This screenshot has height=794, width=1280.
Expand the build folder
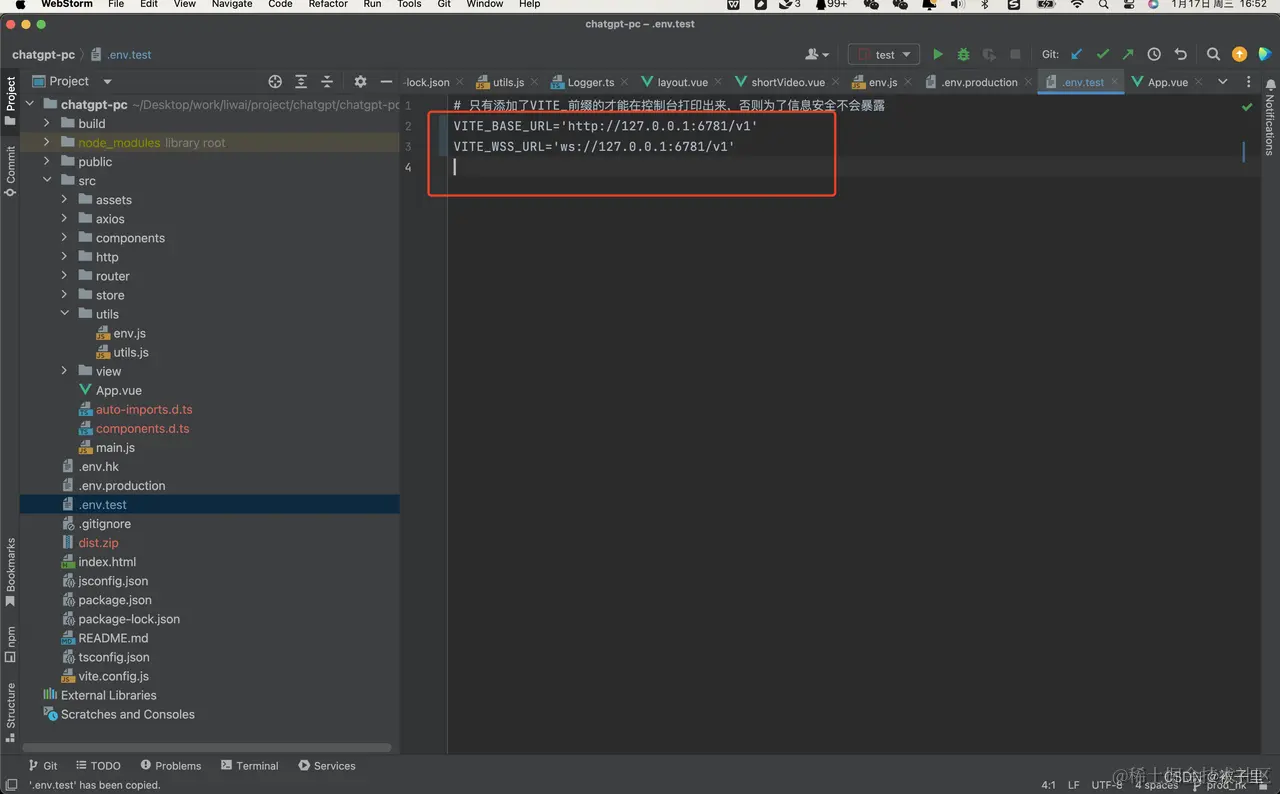(x=47, y=123)
